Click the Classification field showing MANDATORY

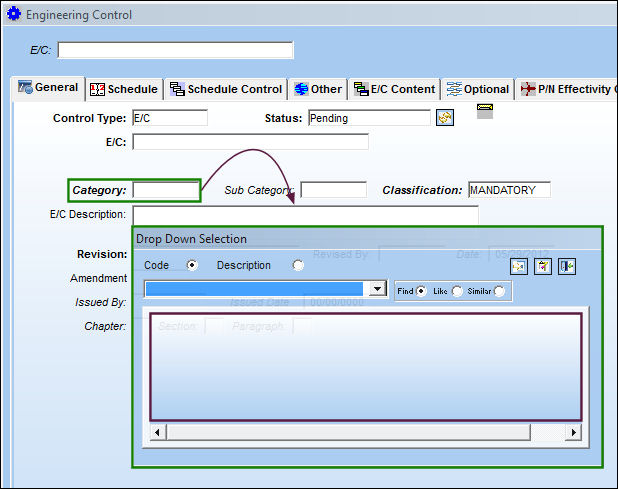510,190
